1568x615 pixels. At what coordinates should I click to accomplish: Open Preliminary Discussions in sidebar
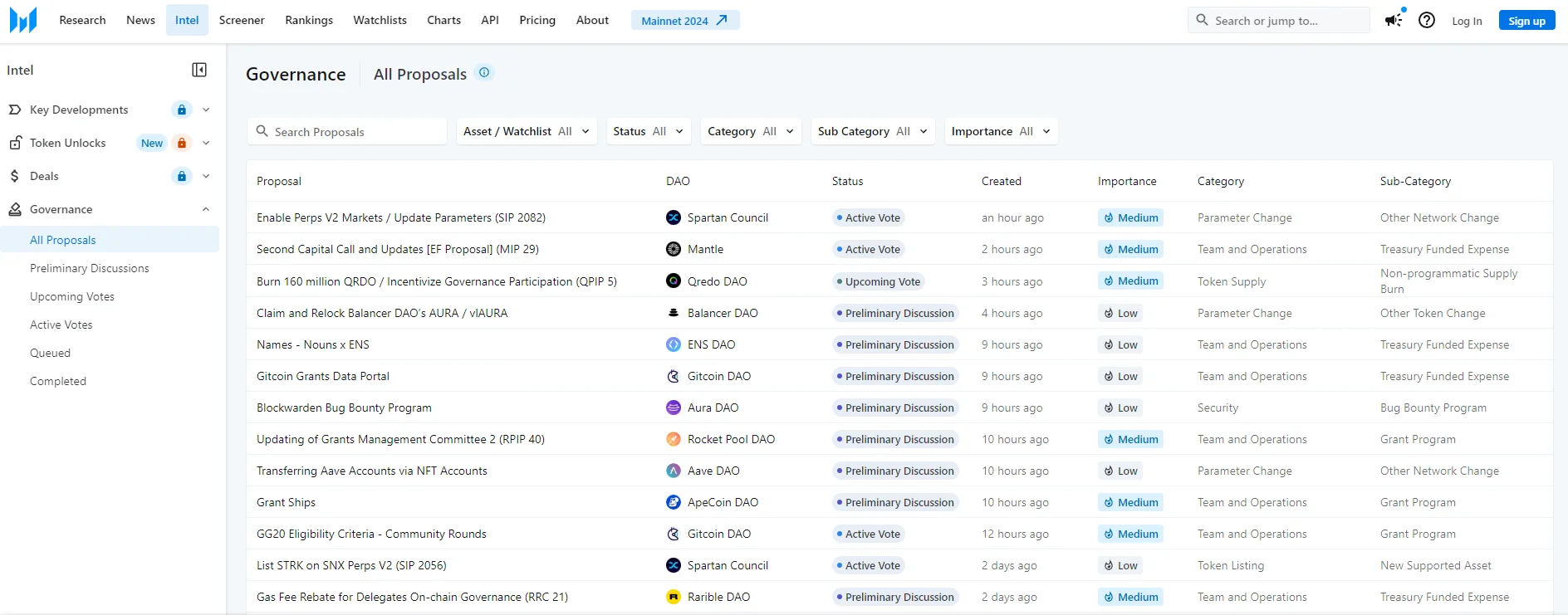tap(90, 268)
